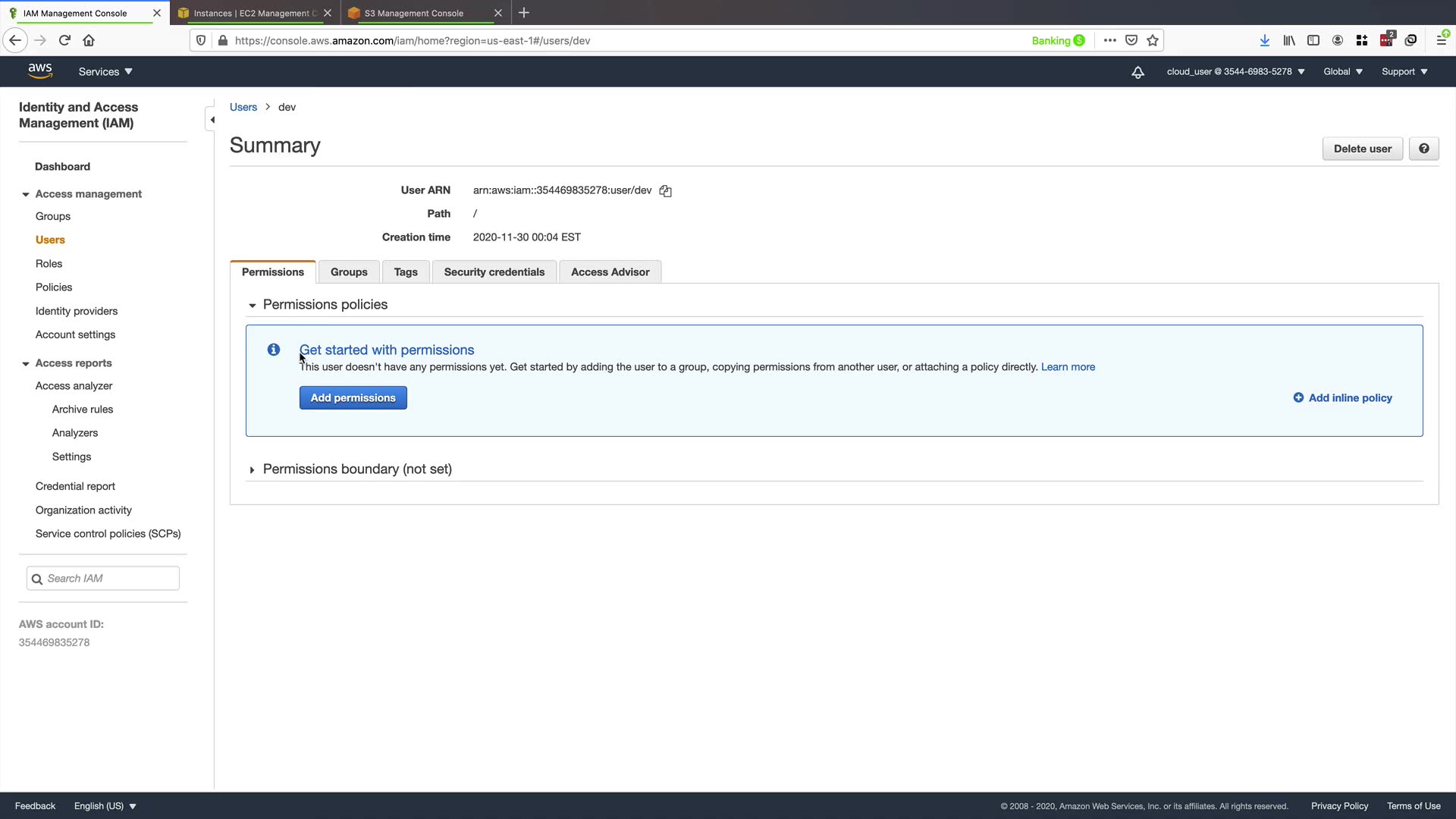Viewport: 1456px width, 819px height.
Task: Expand Permissions boundary (not set) section
Action: tap(253, 470)
